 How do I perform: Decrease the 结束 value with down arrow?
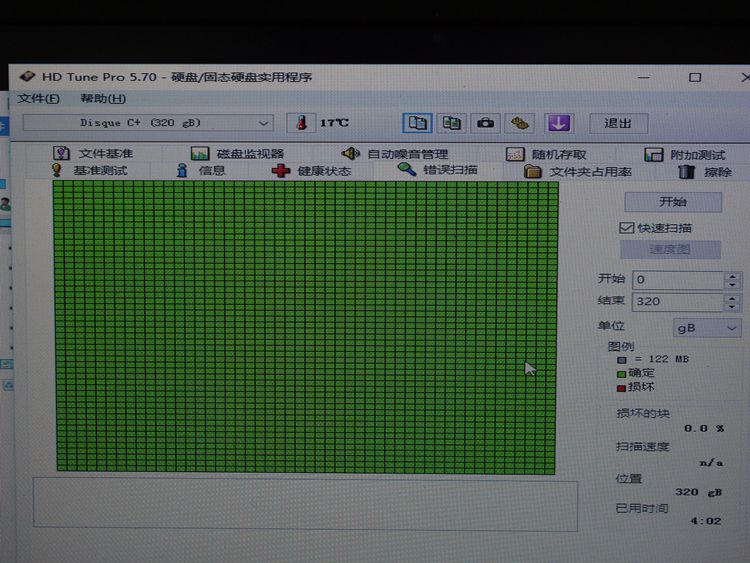pyautogui.click(x=732, y=307)
